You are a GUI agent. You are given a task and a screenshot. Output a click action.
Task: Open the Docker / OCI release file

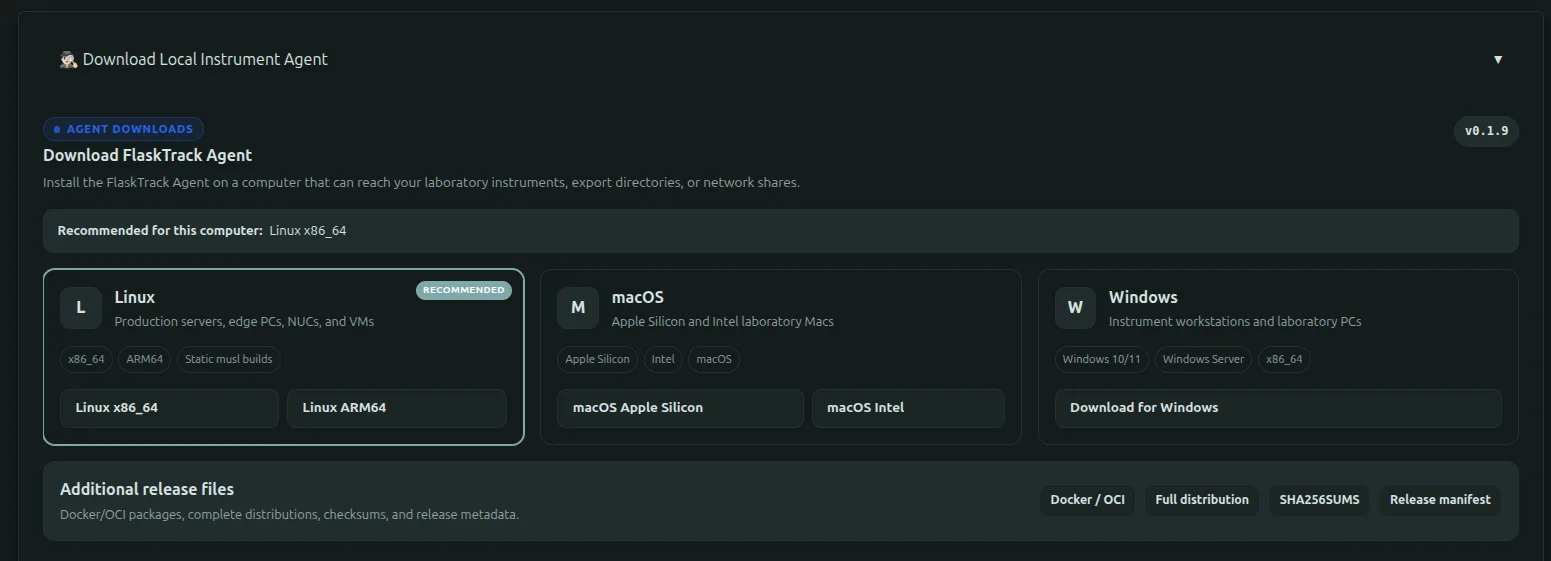coord(1088,500)
